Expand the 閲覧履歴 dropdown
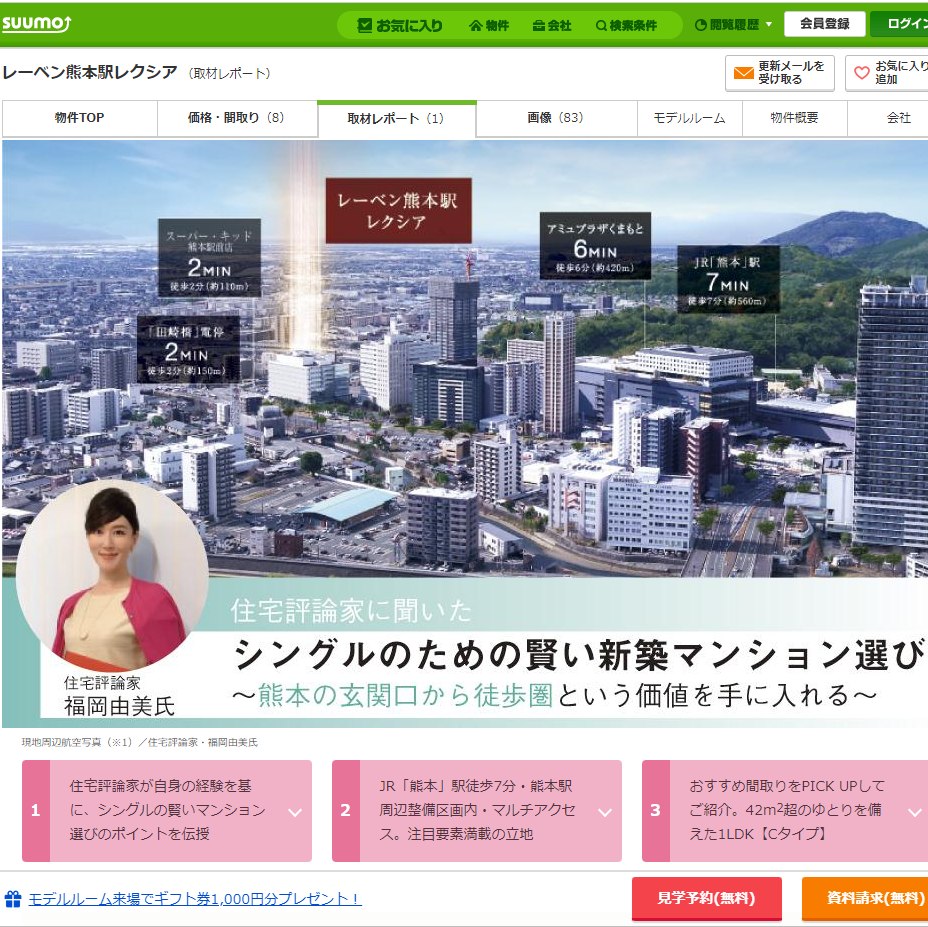This screenshot has height=927, width=928. (x=733, y=25)
